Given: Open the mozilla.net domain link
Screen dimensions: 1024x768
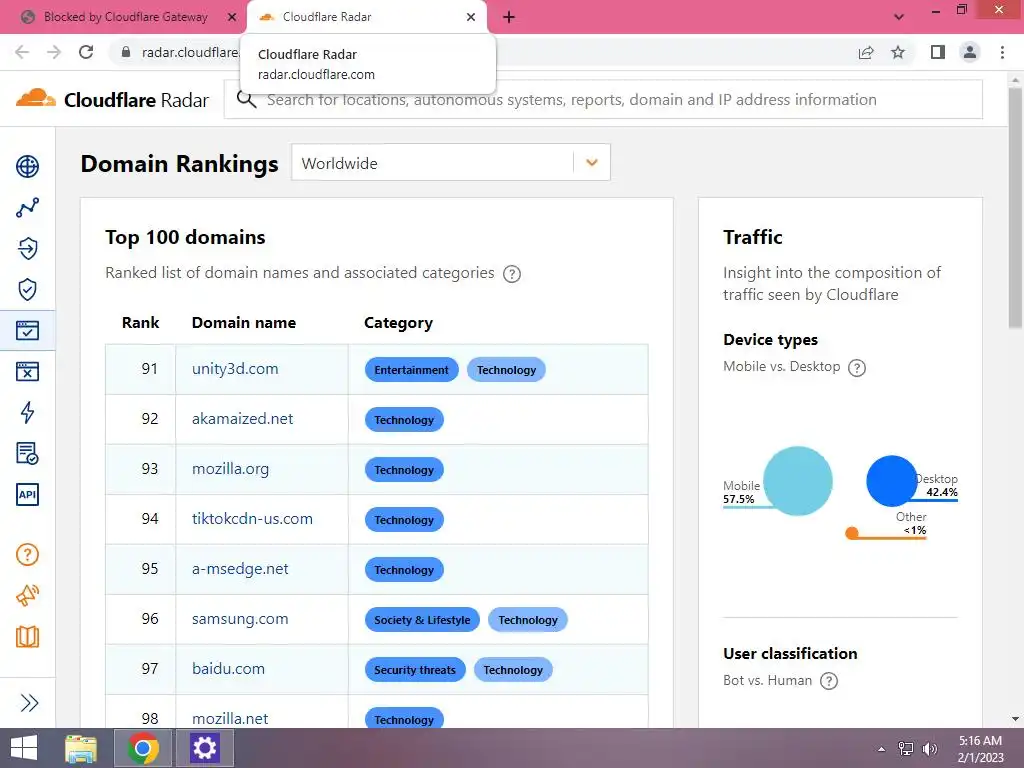Looking at the screenshot, I should pos(230,718).
